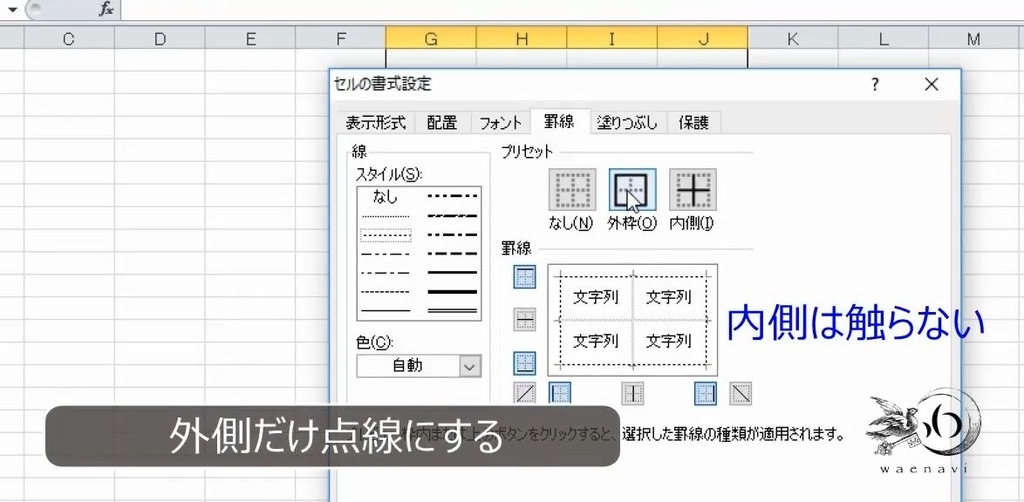Click the fx insert function icon
Image resolution: width=1024 pixels, height=502 pixels.
106,9
